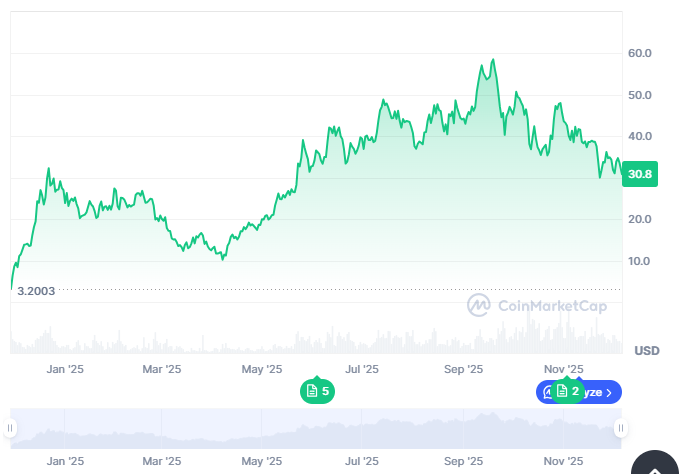The height and width of the screenshot is (474, 691).
Task: Click the USD currency label
Action: [x=647, y=350]
